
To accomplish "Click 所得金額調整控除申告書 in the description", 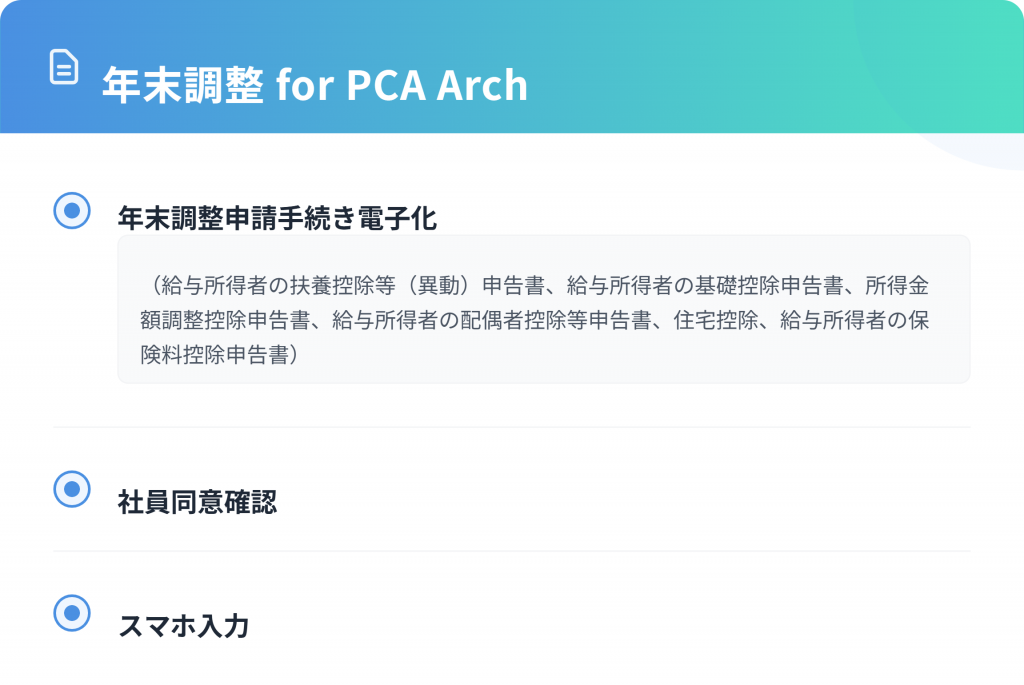I will click(230, 320).
